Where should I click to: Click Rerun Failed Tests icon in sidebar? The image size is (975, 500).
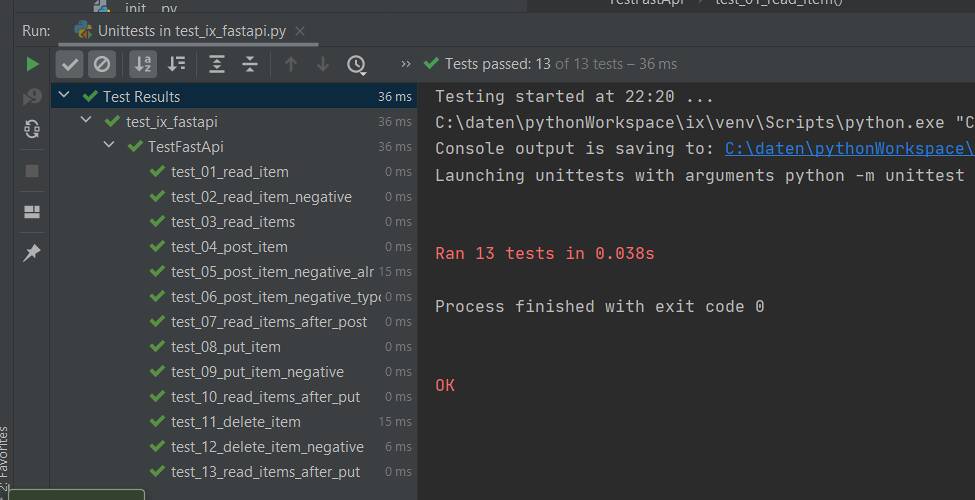pos(32,96)
